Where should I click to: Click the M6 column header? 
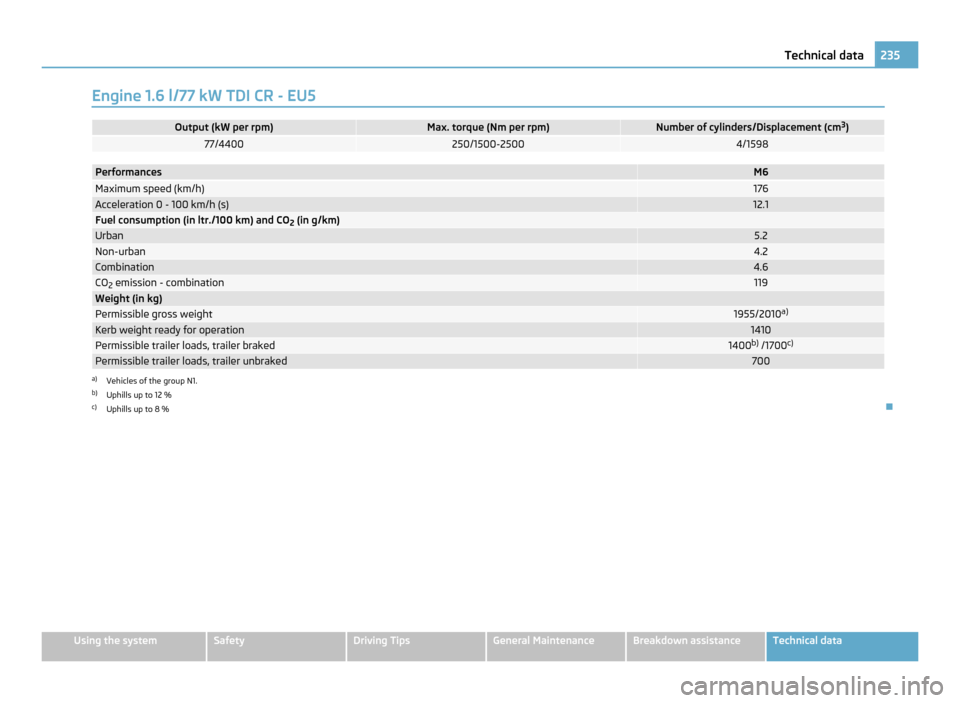point(760,173)
